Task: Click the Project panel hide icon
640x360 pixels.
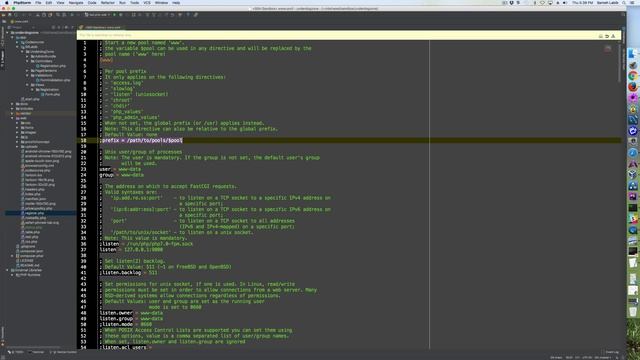Action: (x=73, y=27)
